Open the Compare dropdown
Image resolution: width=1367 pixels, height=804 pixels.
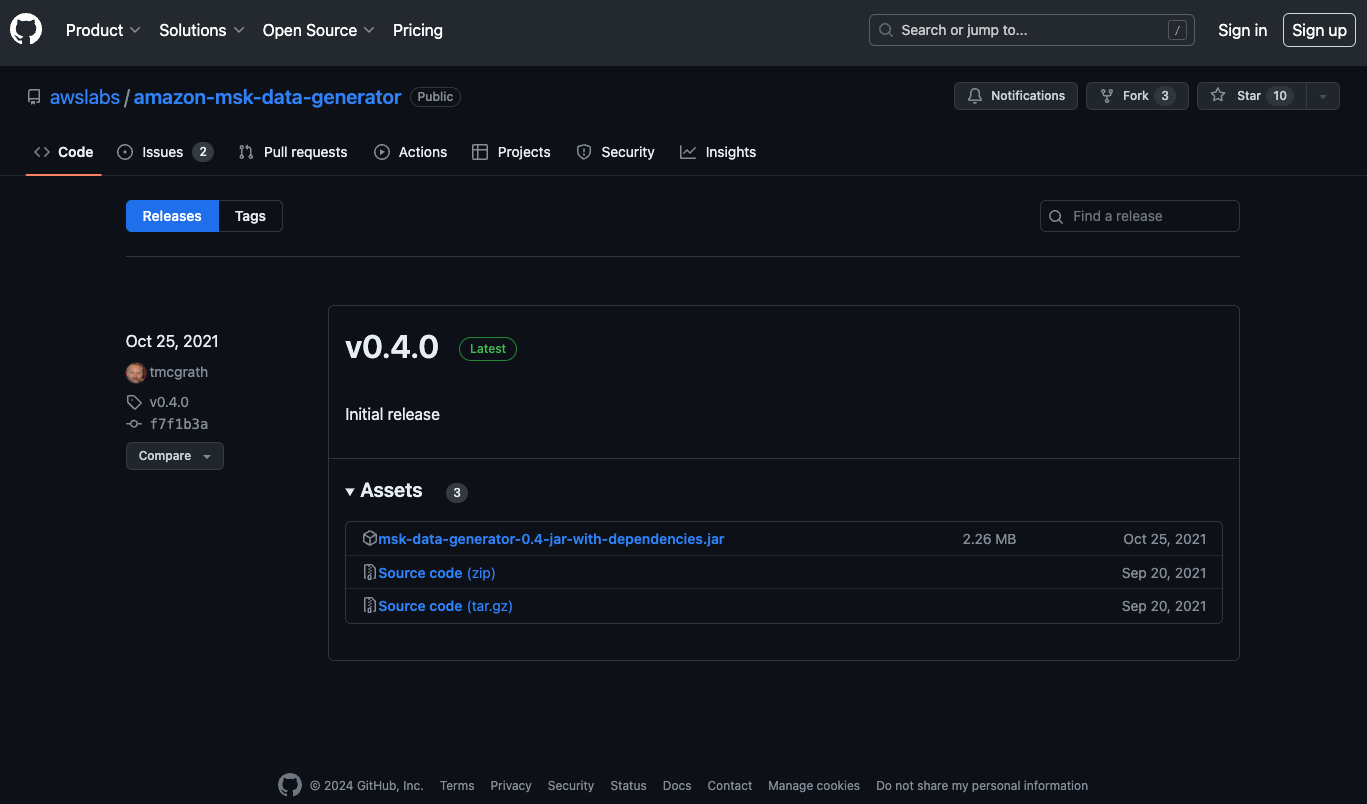click(174, 455)
